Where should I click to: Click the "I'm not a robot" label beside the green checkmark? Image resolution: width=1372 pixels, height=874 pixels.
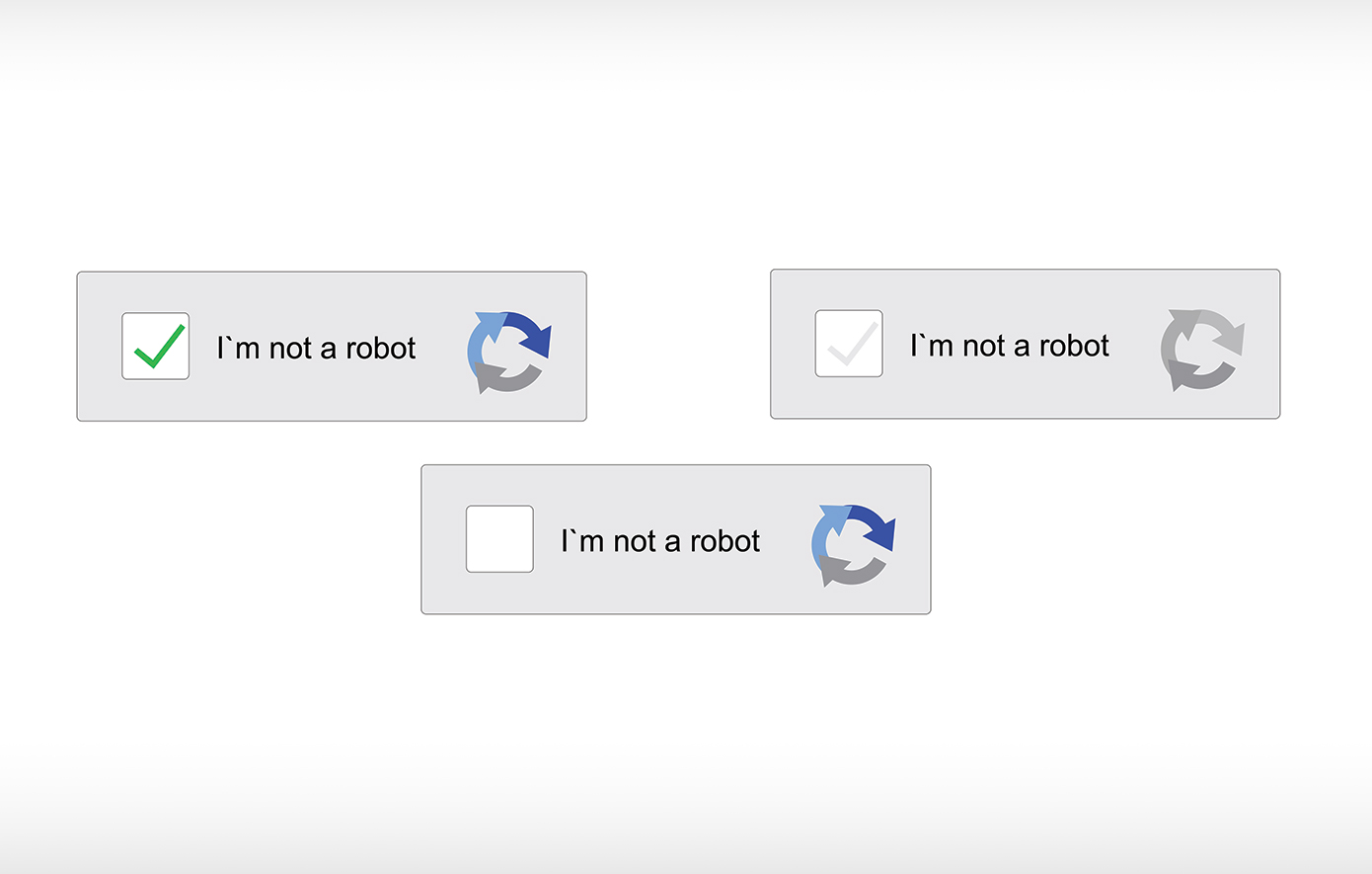316,348
